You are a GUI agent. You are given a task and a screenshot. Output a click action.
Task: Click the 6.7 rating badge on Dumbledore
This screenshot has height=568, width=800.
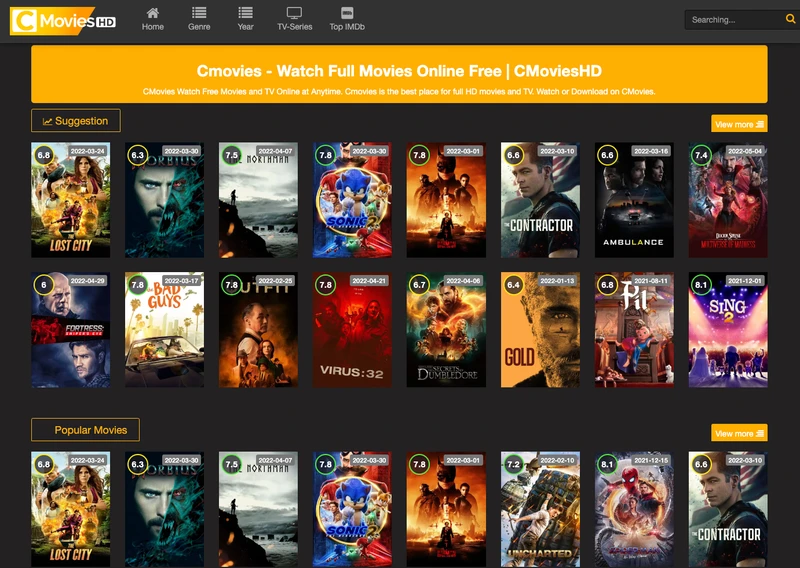[419, 285]
